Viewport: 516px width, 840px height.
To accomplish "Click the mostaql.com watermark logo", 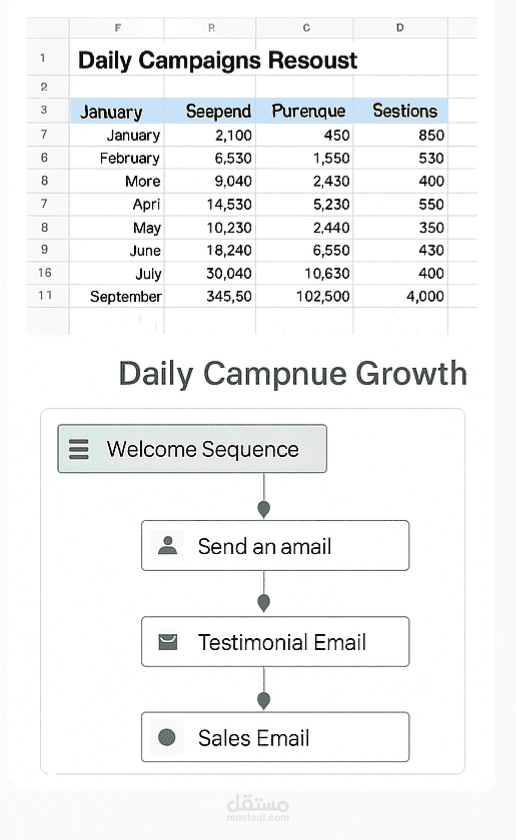I will tap(258, 807).
